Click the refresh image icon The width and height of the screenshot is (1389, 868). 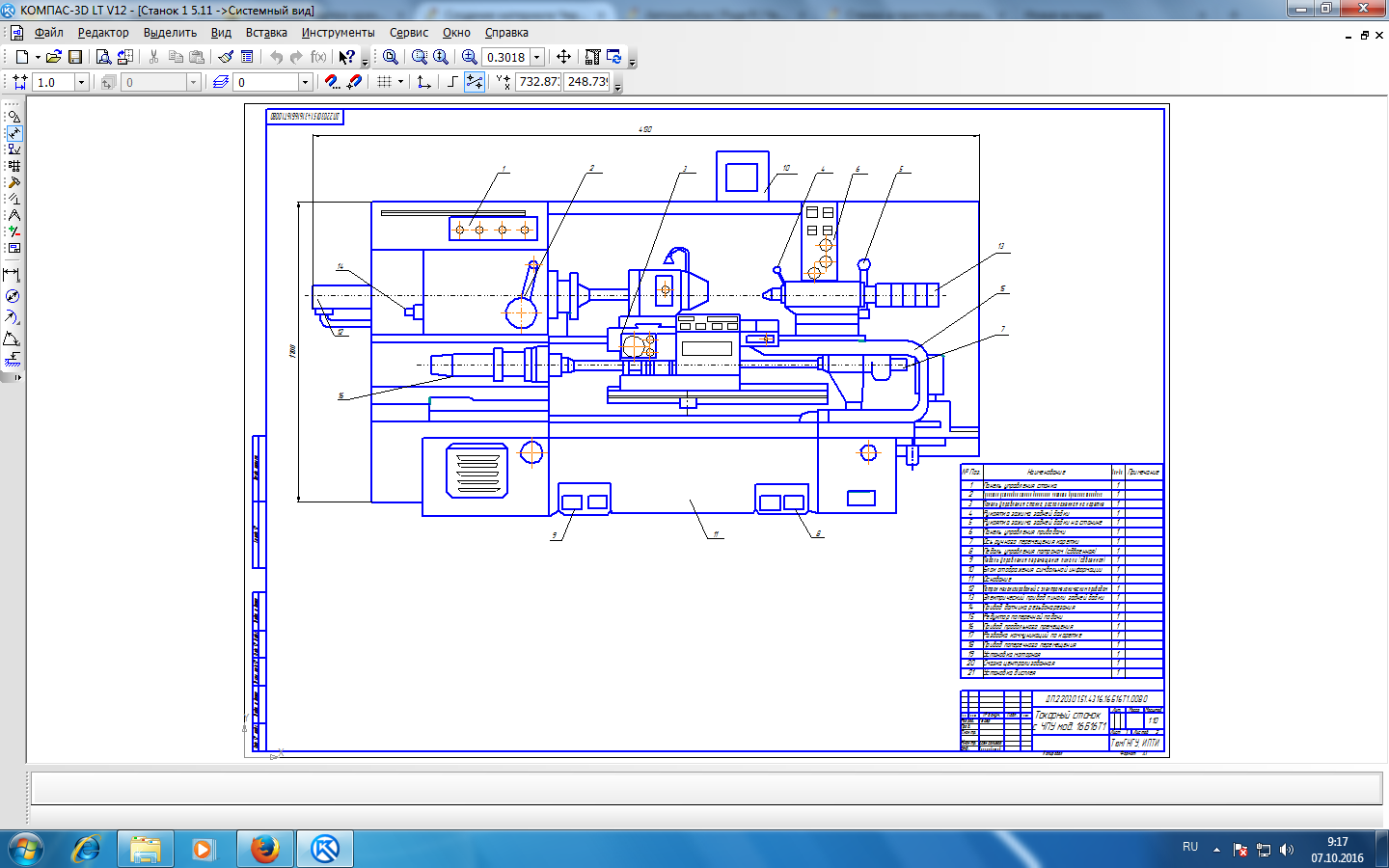[613, 57]
